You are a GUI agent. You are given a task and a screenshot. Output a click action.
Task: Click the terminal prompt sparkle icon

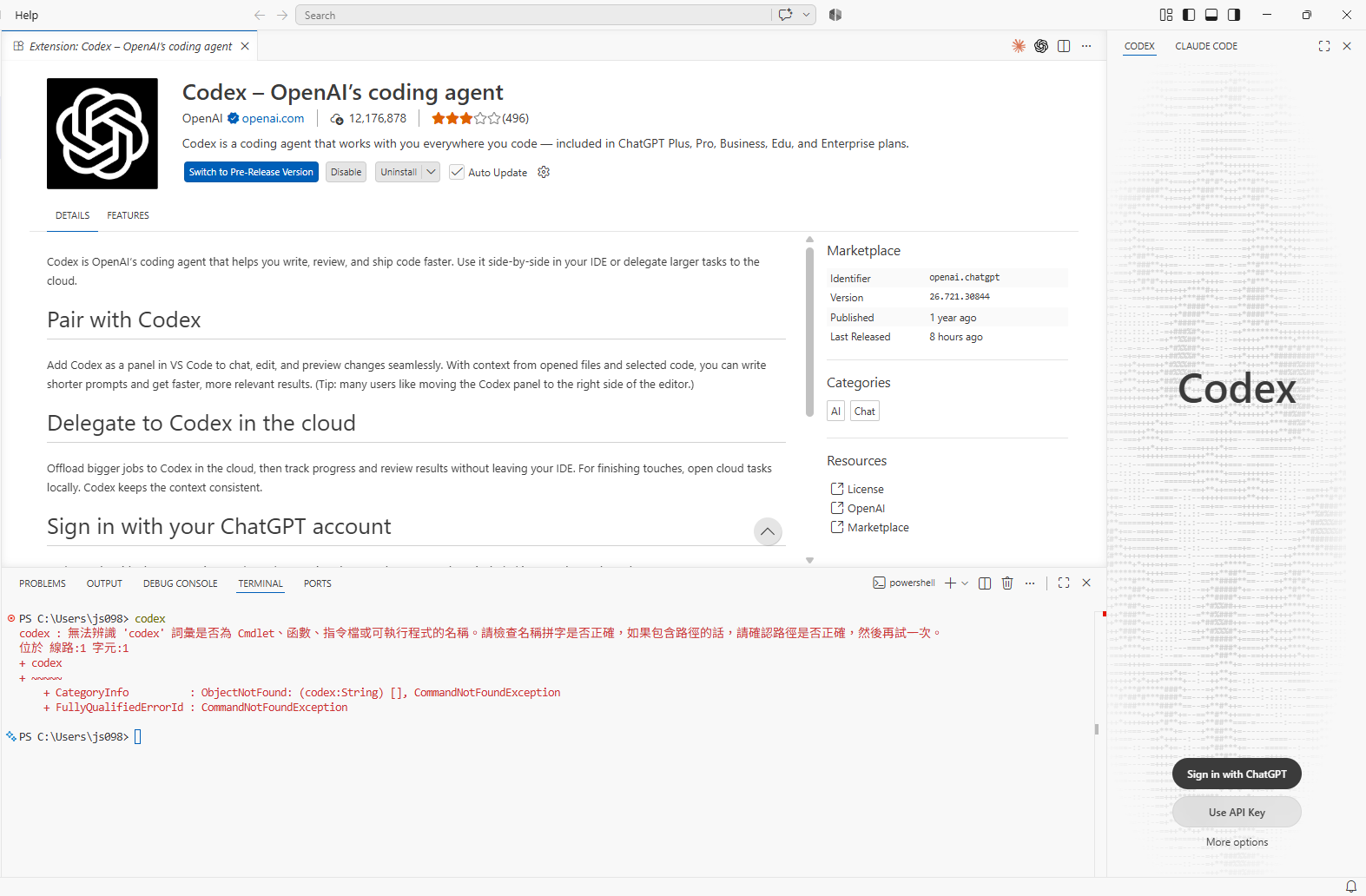pos(11,736)
